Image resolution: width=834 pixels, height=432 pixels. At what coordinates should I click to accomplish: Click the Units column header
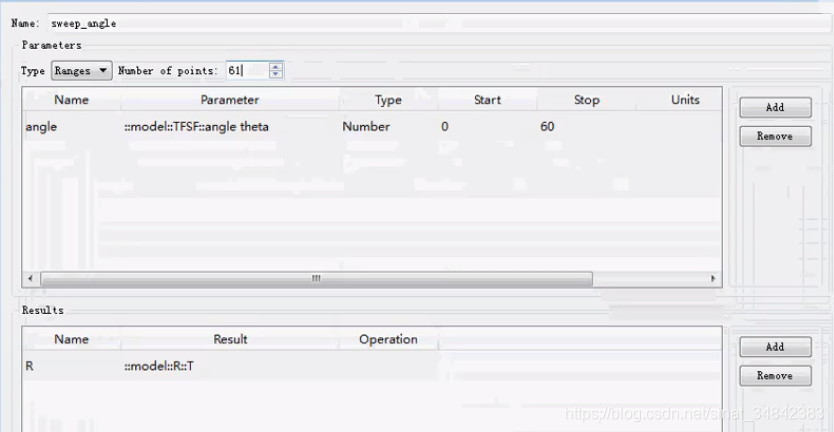click(x=679, y=100)
